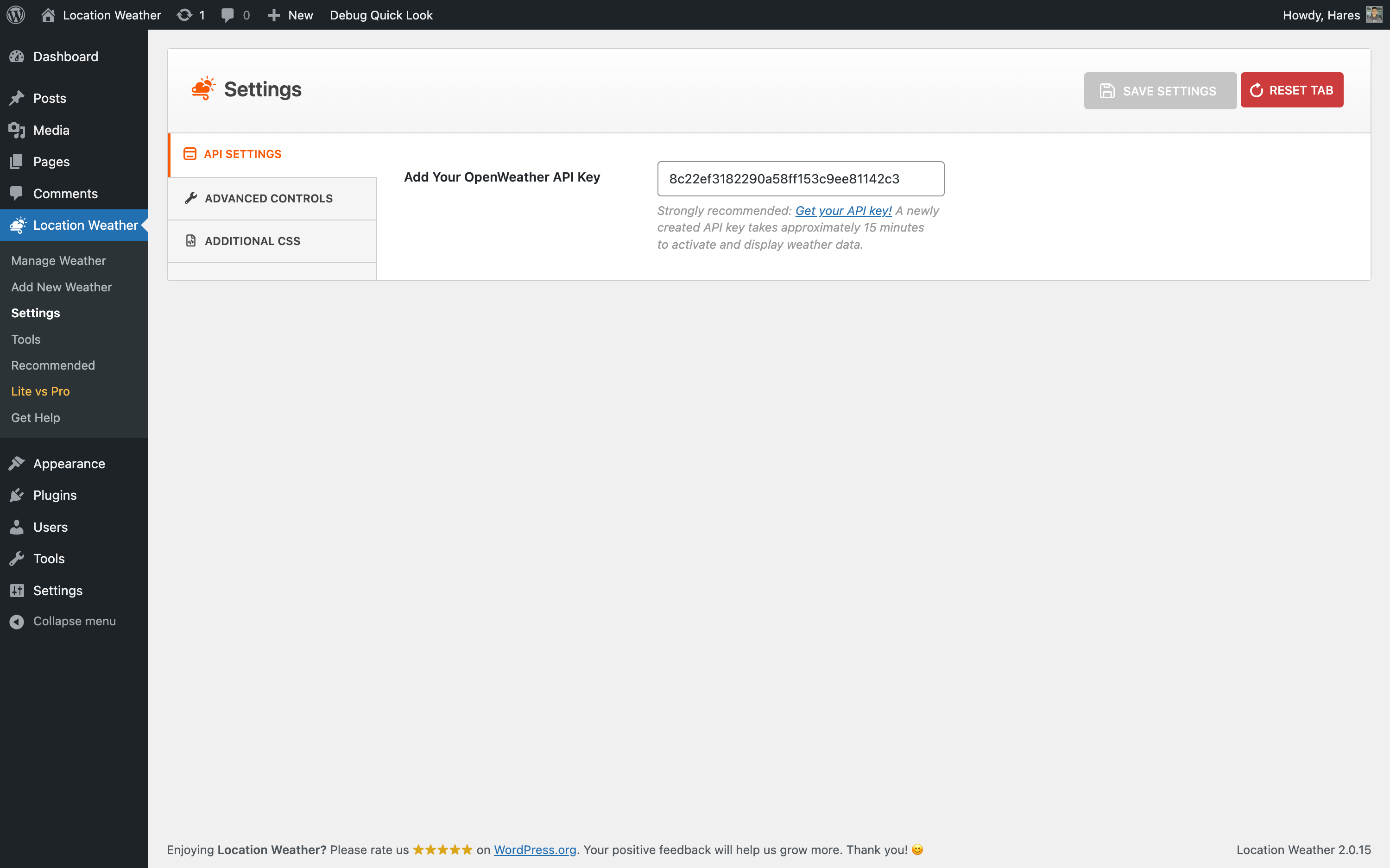Switch to the Advanced Controls tab
The height and width of the screenshot is (868, 1390).
click(x=269, y=198)
